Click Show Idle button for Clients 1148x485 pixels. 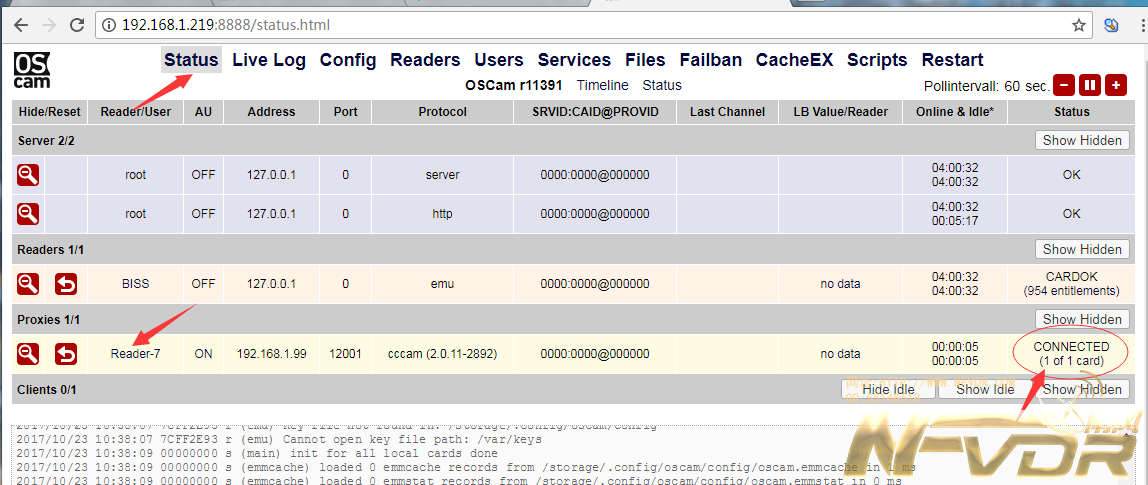point(985,389)
